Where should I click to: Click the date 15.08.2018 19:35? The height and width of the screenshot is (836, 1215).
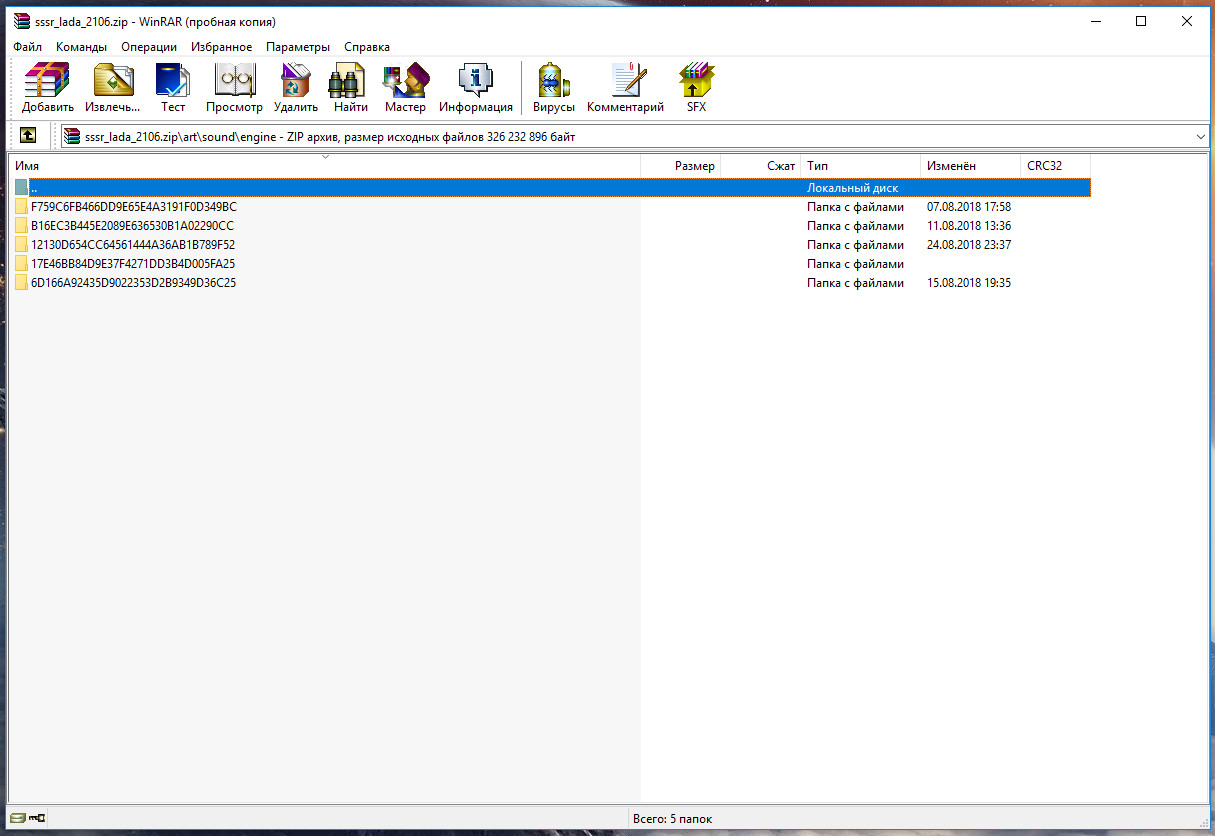969,283
